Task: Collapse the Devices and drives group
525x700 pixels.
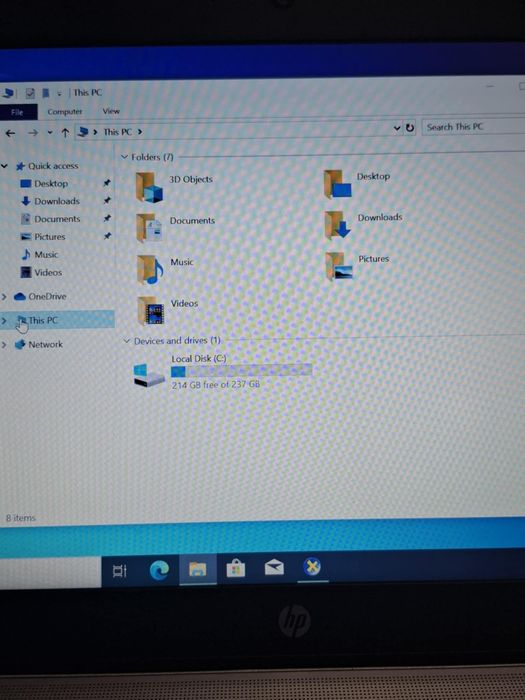Action: [x=127, y=341]
